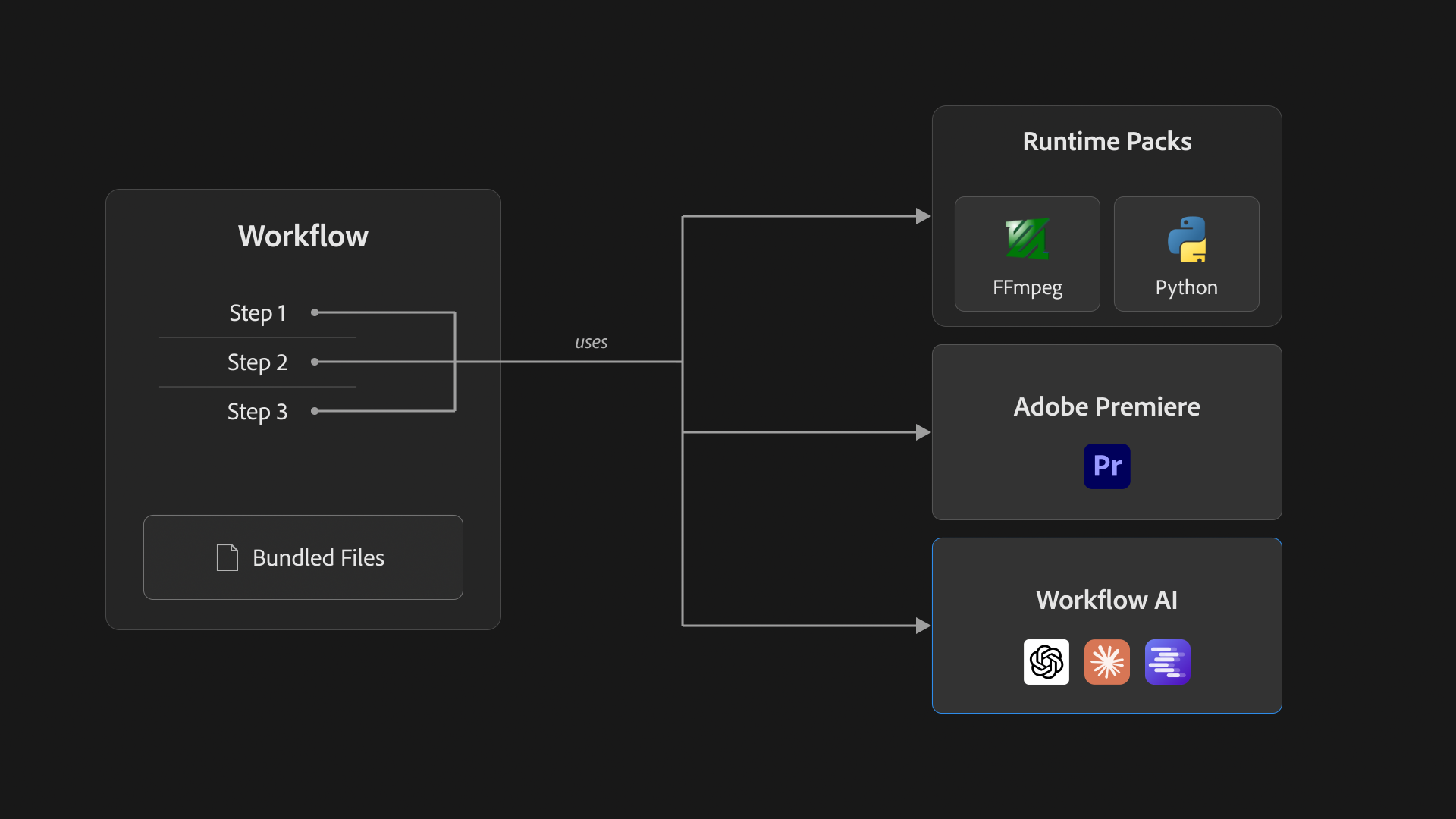Click the Workflow title
The height and width of the screenshot is (819, 1456).
(303, 236)
